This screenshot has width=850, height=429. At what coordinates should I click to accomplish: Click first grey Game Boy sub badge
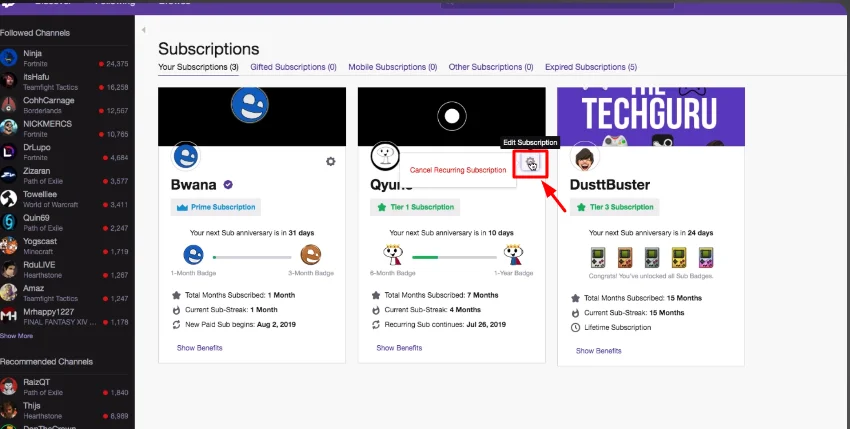pos(597,258)
